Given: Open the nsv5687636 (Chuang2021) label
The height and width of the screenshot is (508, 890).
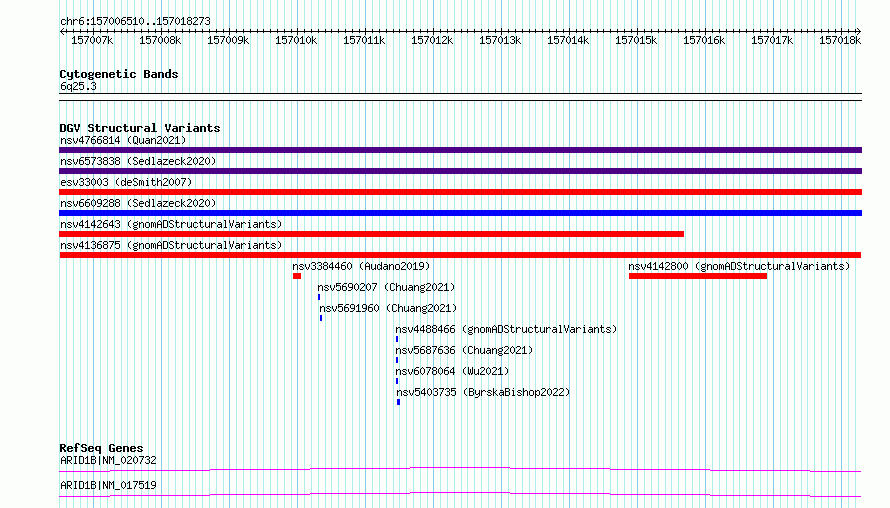Looking at the screenshot, I should 464,350.
